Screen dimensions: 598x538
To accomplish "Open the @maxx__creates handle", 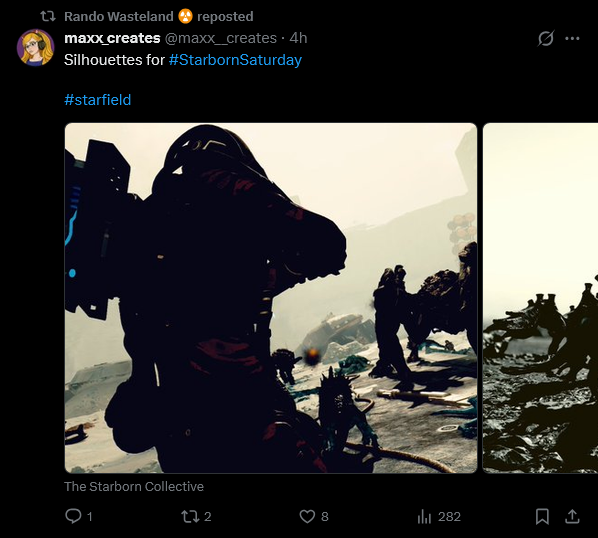I will point(221,38).
